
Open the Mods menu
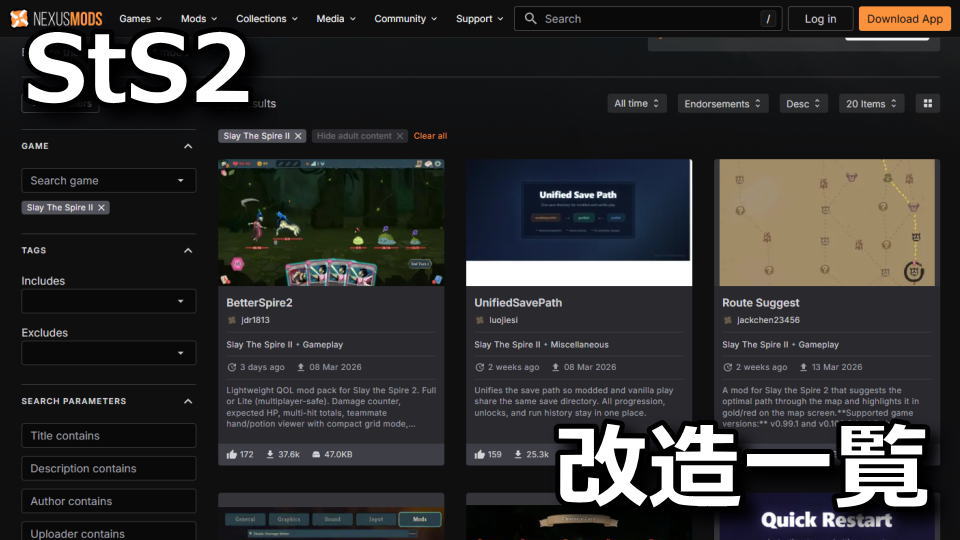[198, 18]
